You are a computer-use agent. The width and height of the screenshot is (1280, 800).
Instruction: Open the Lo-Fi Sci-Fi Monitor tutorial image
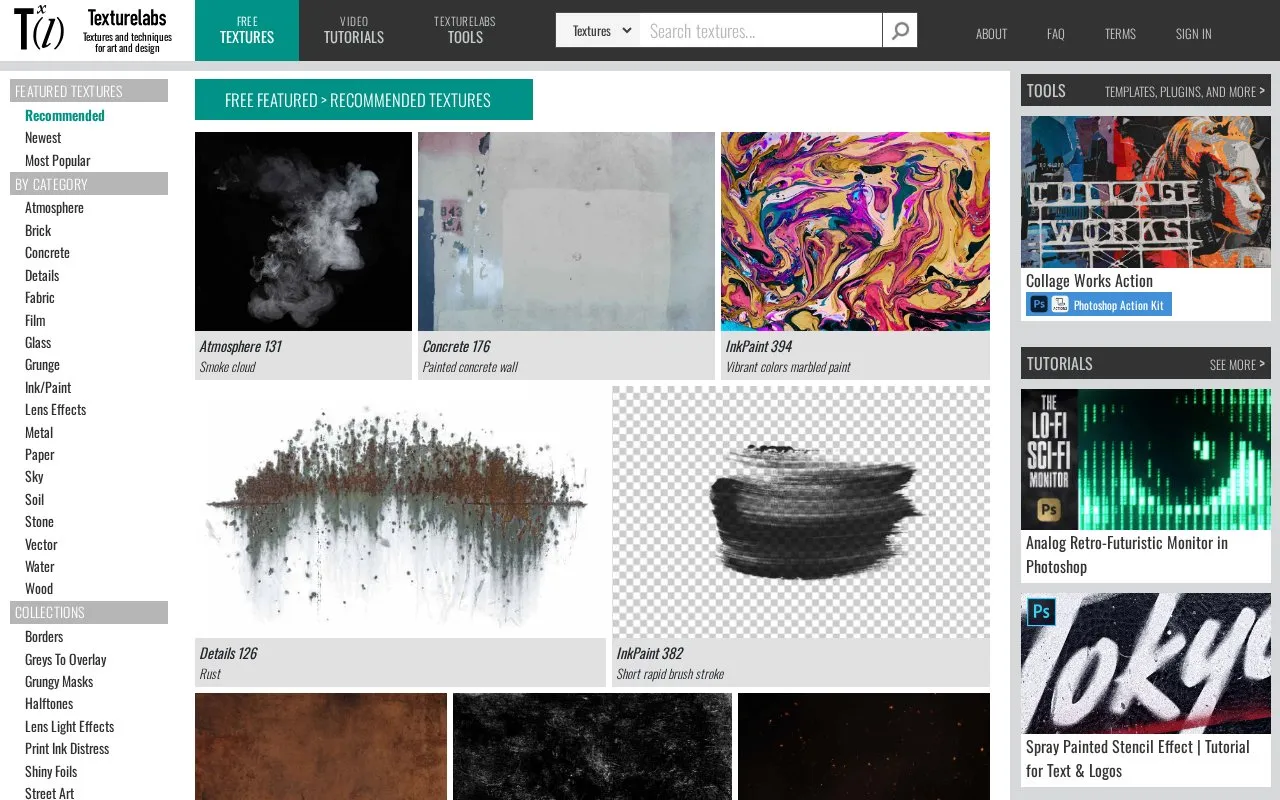click(1146, 459)
